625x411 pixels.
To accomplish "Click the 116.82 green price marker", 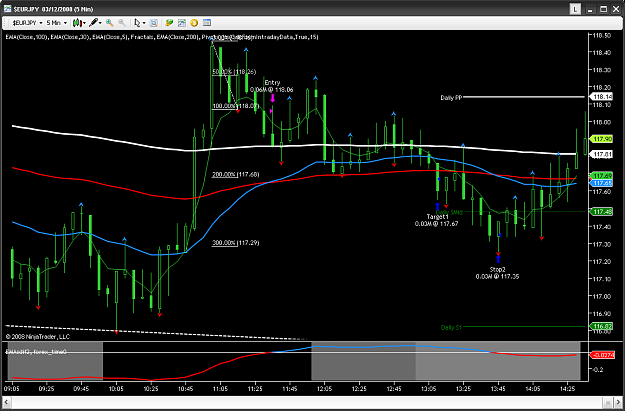I will 603,326.
